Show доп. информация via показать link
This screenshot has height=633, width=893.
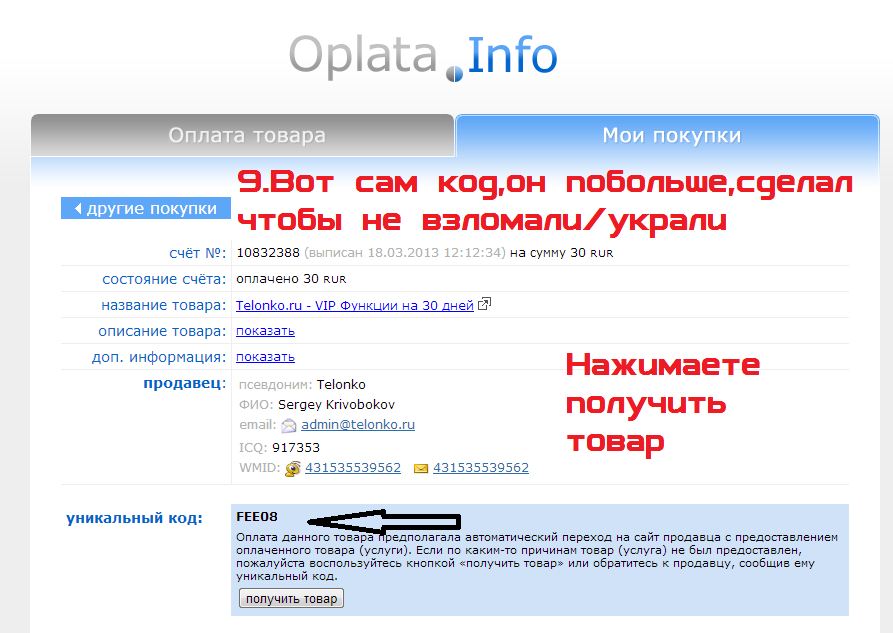click(265, 357)
